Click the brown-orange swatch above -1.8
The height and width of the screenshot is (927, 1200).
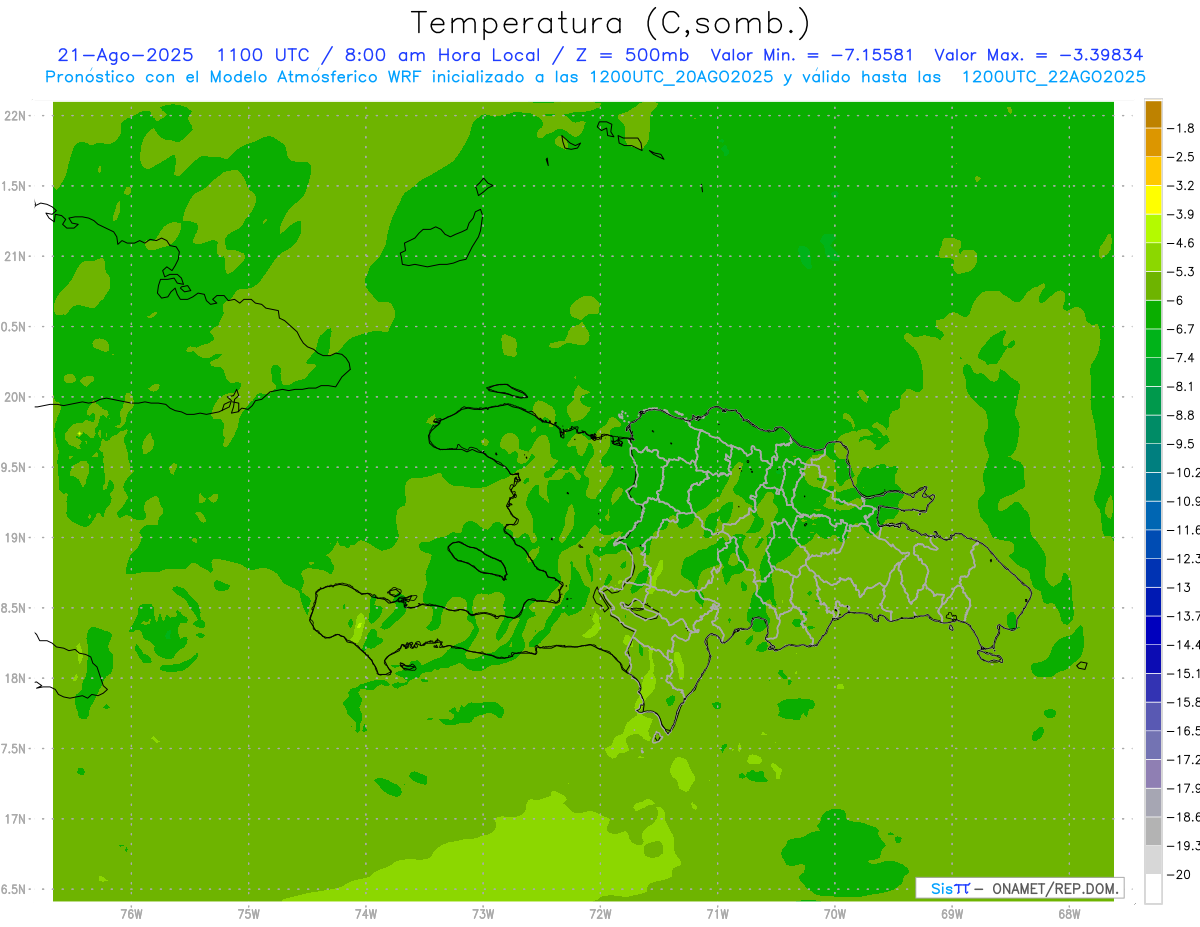click(x=1153, y=114)
